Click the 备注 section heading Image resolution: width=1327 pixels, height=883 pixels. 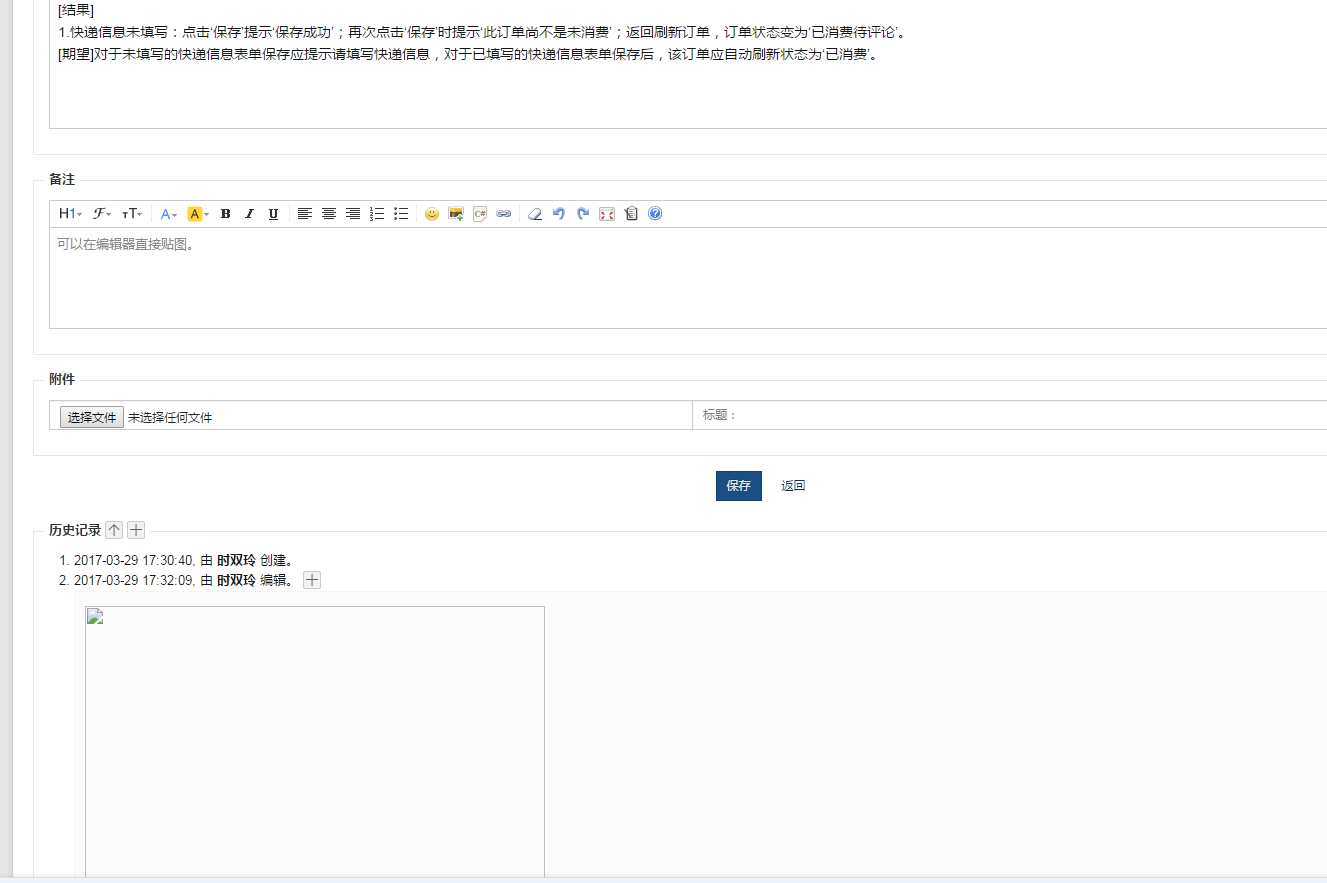click(62, 179)
